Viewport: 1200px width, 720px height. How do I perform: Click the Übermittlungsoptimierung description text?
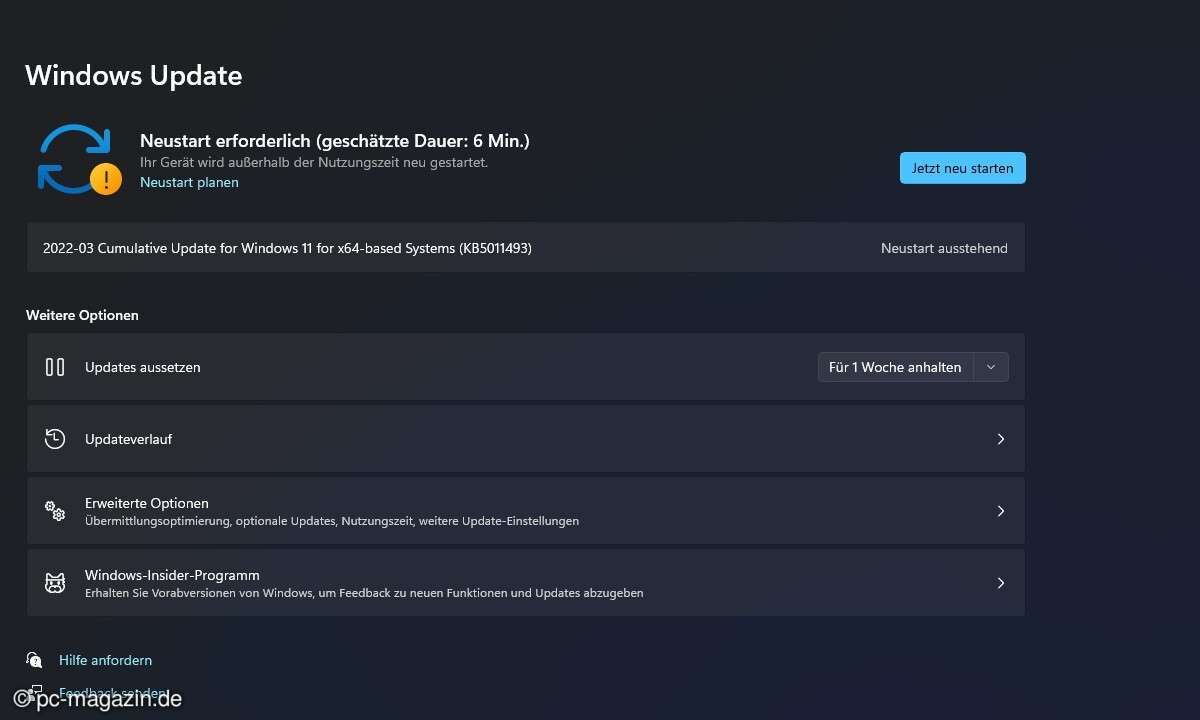[x=332, y=521]
